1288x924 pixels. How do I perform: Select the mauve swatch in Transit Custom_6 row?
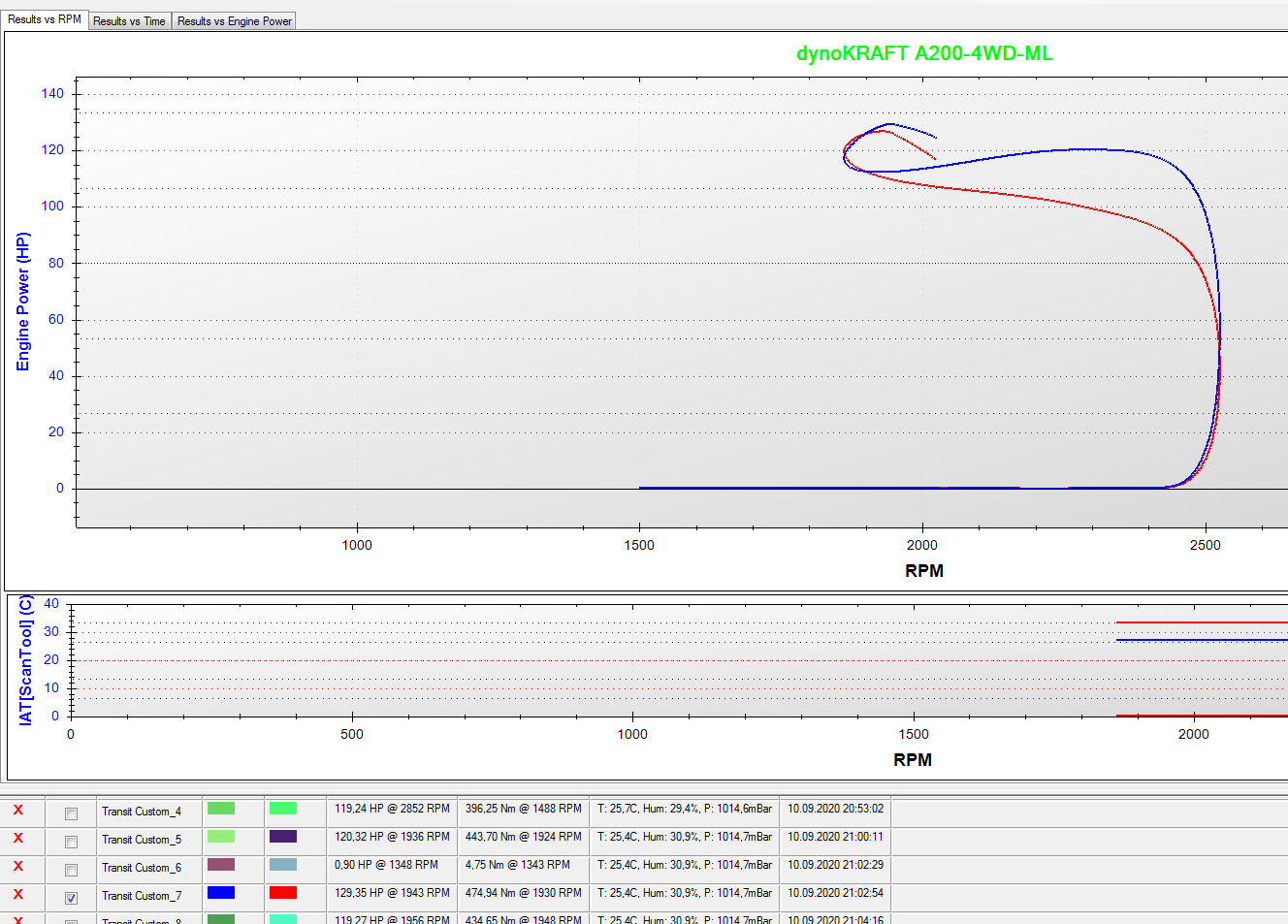[x=221, y=865]
